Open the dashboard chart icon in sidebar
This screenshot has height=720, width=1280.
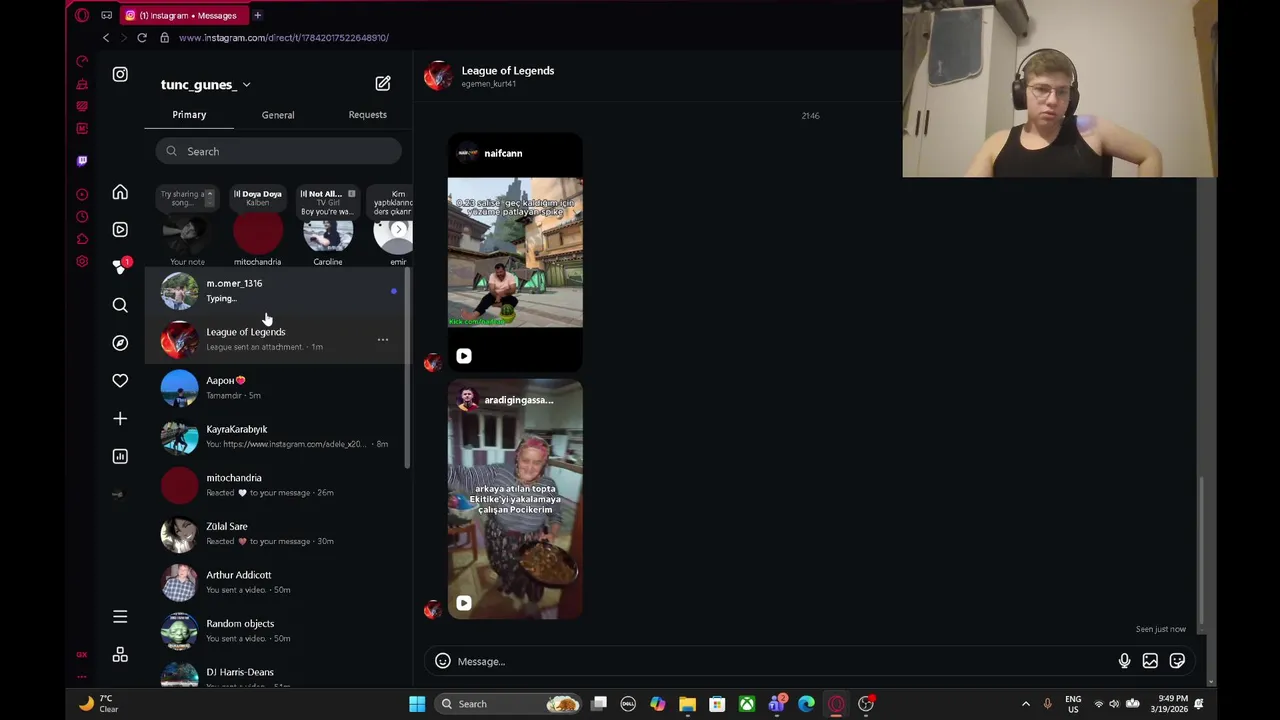coord(120,456)
